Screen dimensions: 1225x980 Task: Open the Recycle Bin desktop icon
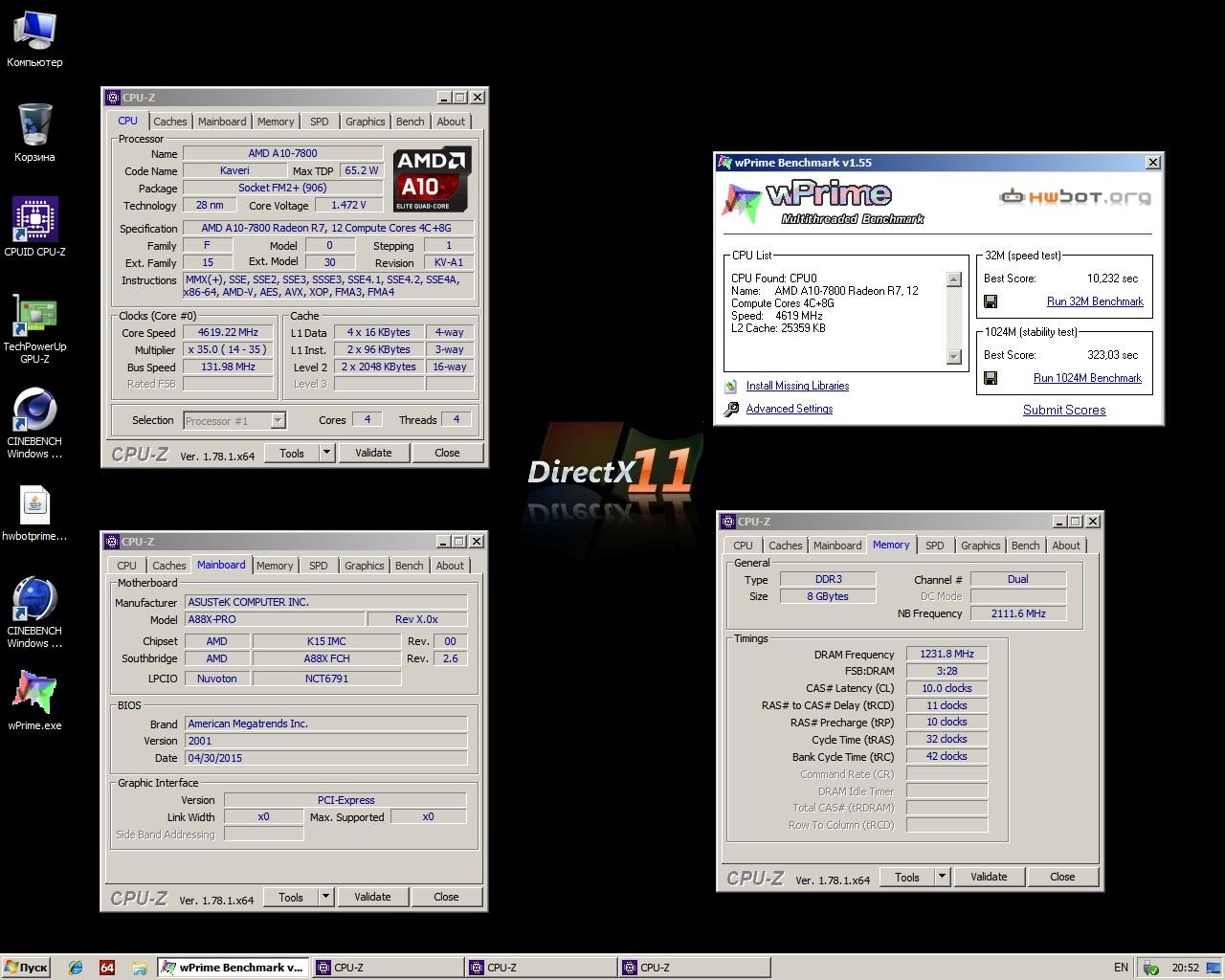[x=34, y=133]
